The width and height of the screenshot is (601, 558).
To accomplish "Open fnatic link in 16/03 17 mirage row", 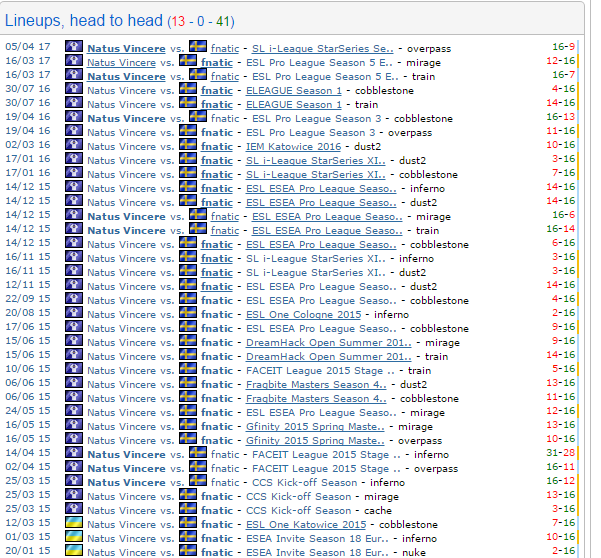I will coord(217,62).
